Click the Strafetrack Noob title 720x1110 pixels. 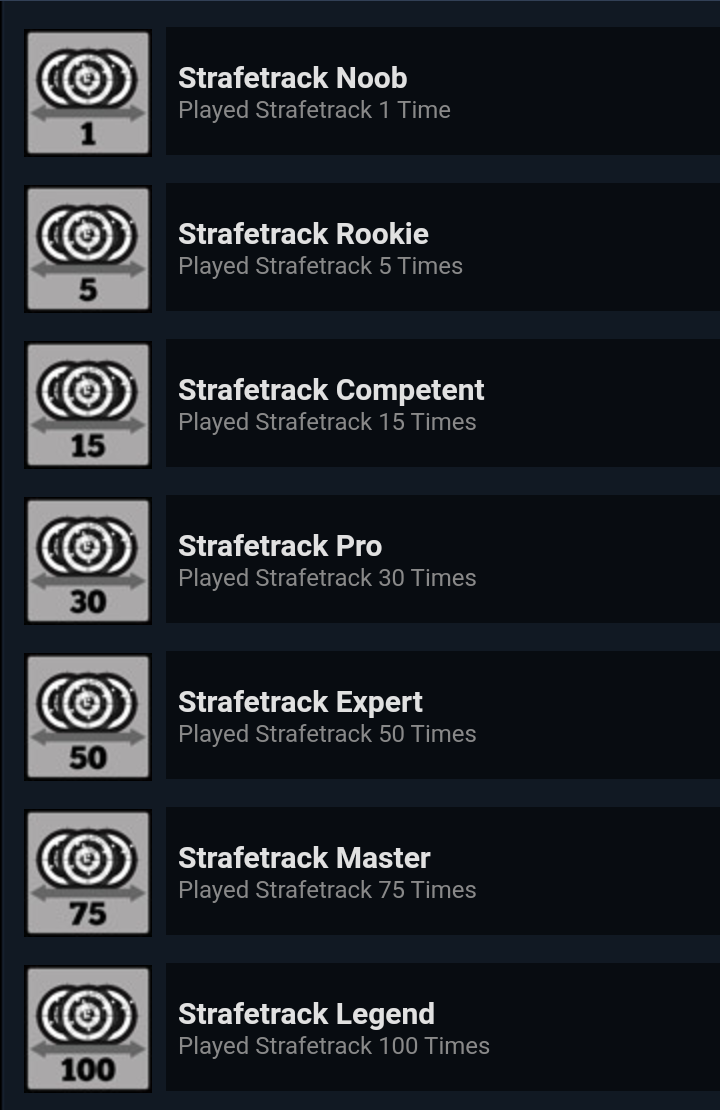pyautogui.click(x=292, y=78)
